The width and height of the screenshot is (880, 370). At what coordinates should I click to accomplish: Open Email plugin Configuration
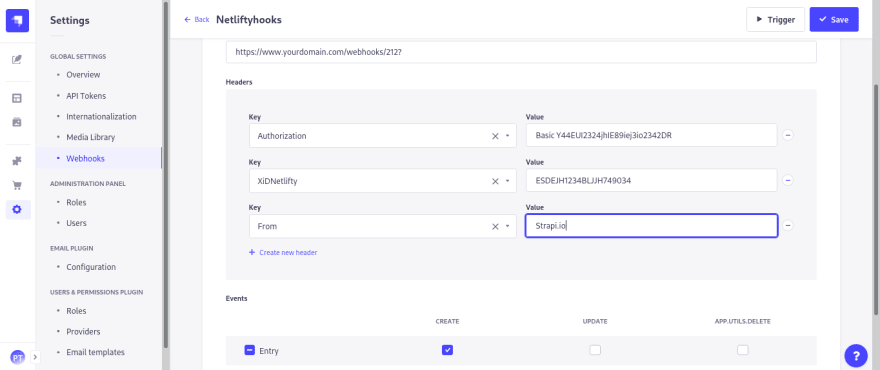click(x=91, y=267)
